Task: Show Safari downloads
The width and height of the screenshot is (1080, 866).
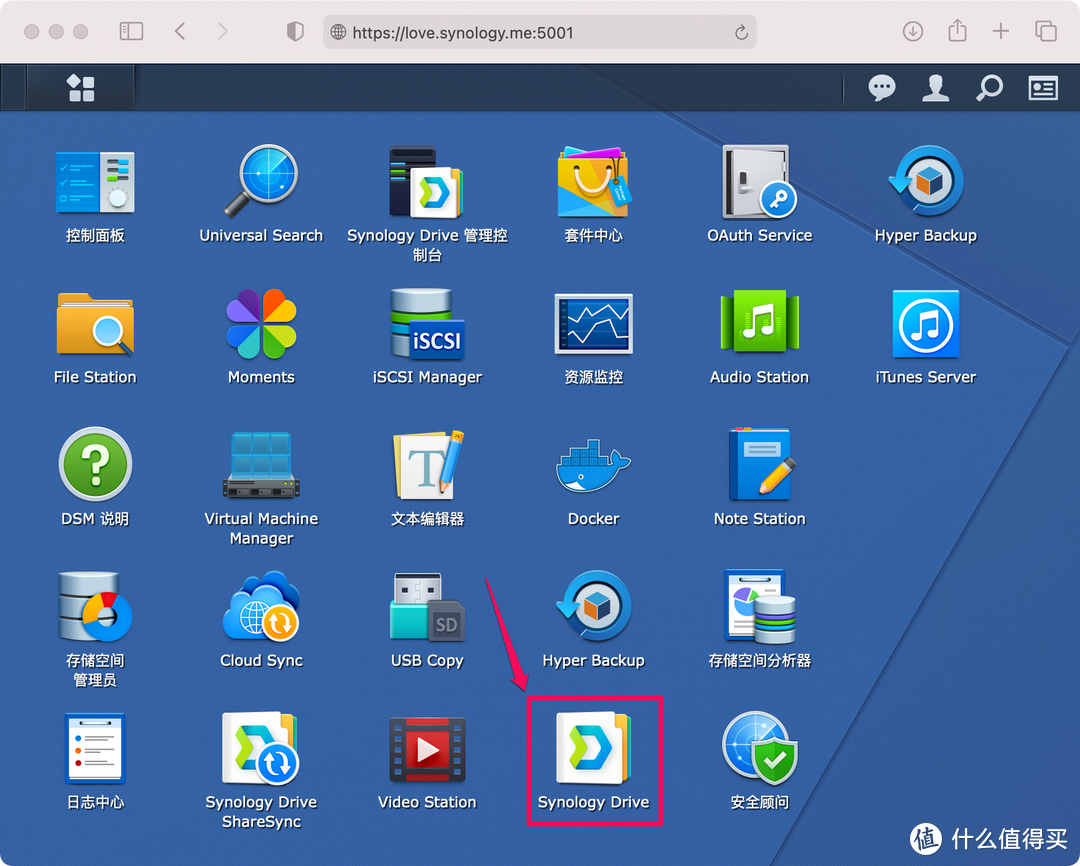Action: [913, 32]
